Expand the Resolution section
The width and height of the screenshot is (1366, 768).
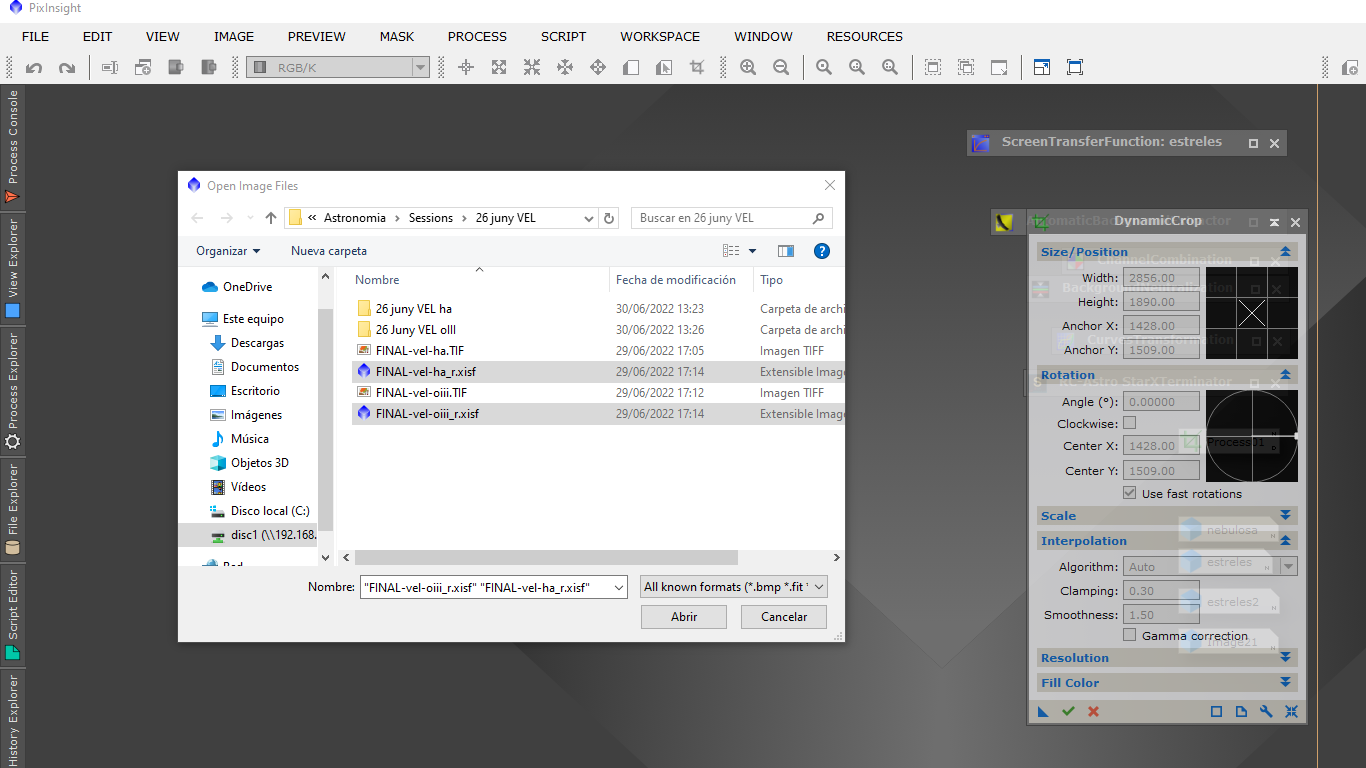click(x=1286, y=658)
